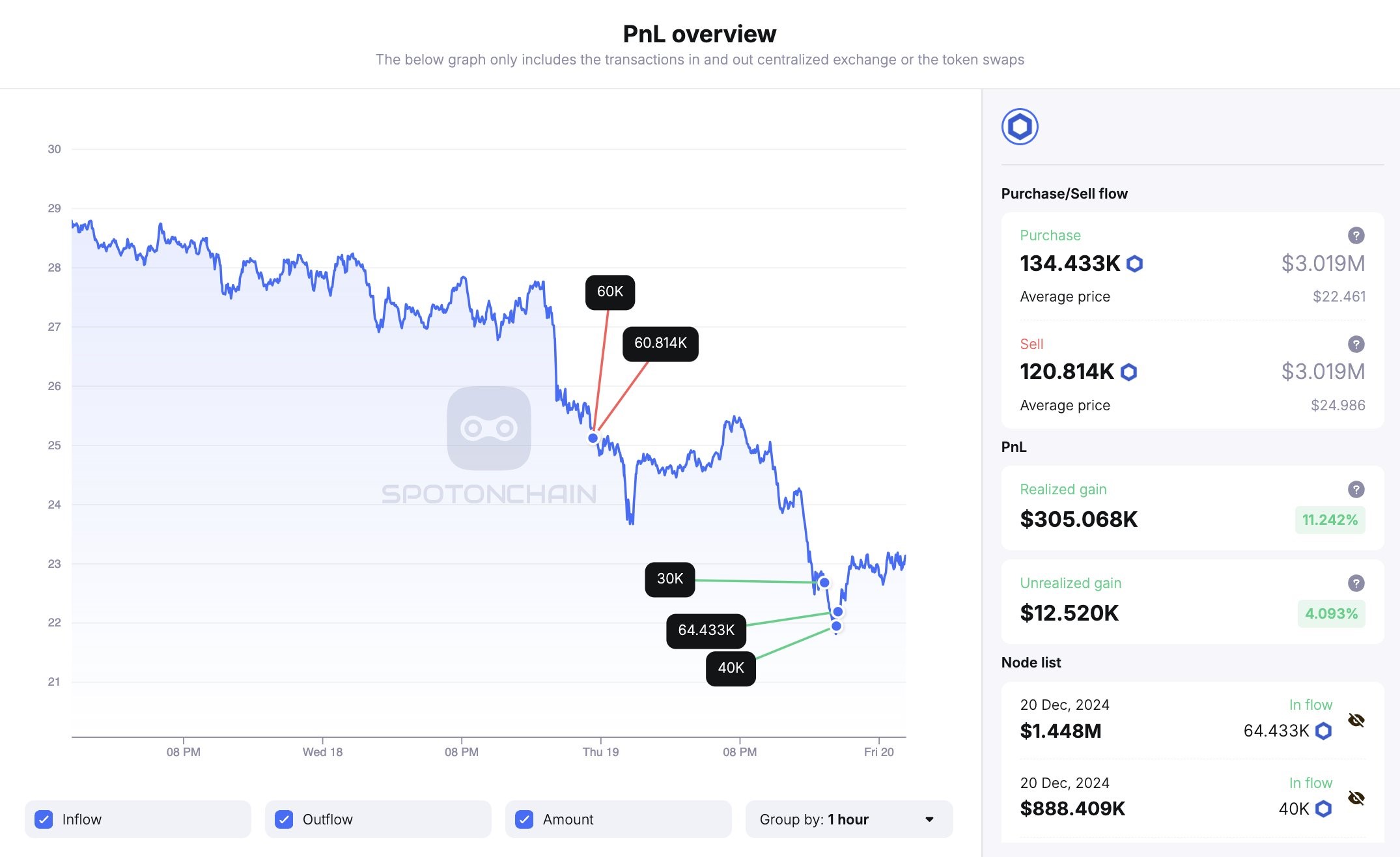
Task: Click the 60.814K outflow label on chart
Action: point(660,343)
